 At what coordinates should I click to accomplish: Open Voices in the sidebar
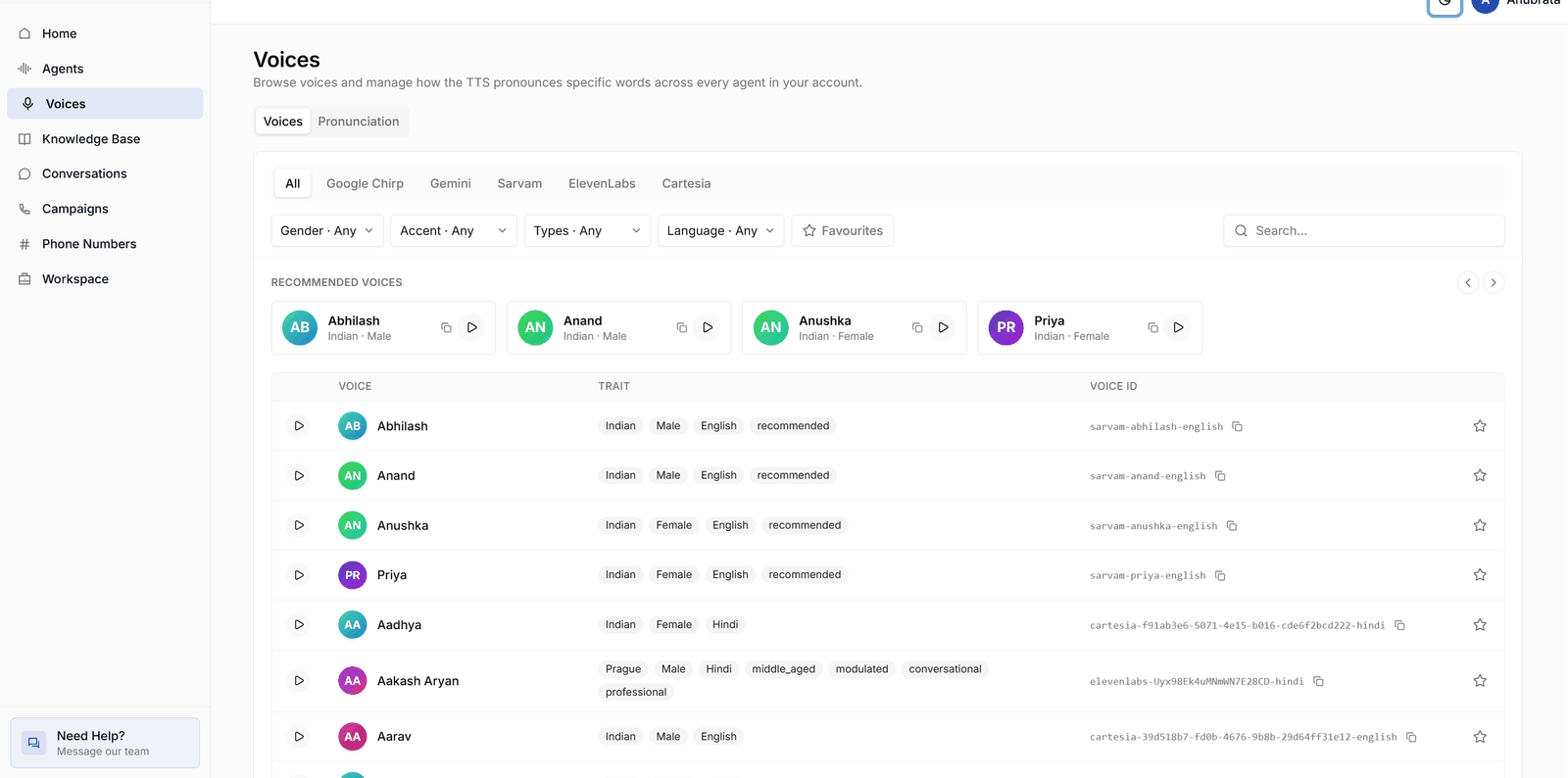point(105,104)
